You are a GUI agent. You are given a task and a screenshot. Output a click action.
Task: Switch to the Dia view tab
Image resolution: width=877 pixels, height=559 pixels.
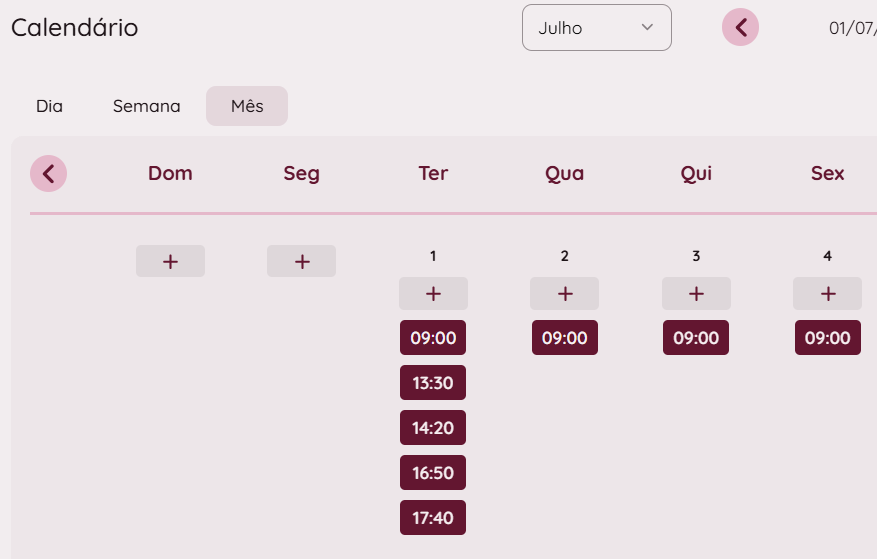point(49,106)
